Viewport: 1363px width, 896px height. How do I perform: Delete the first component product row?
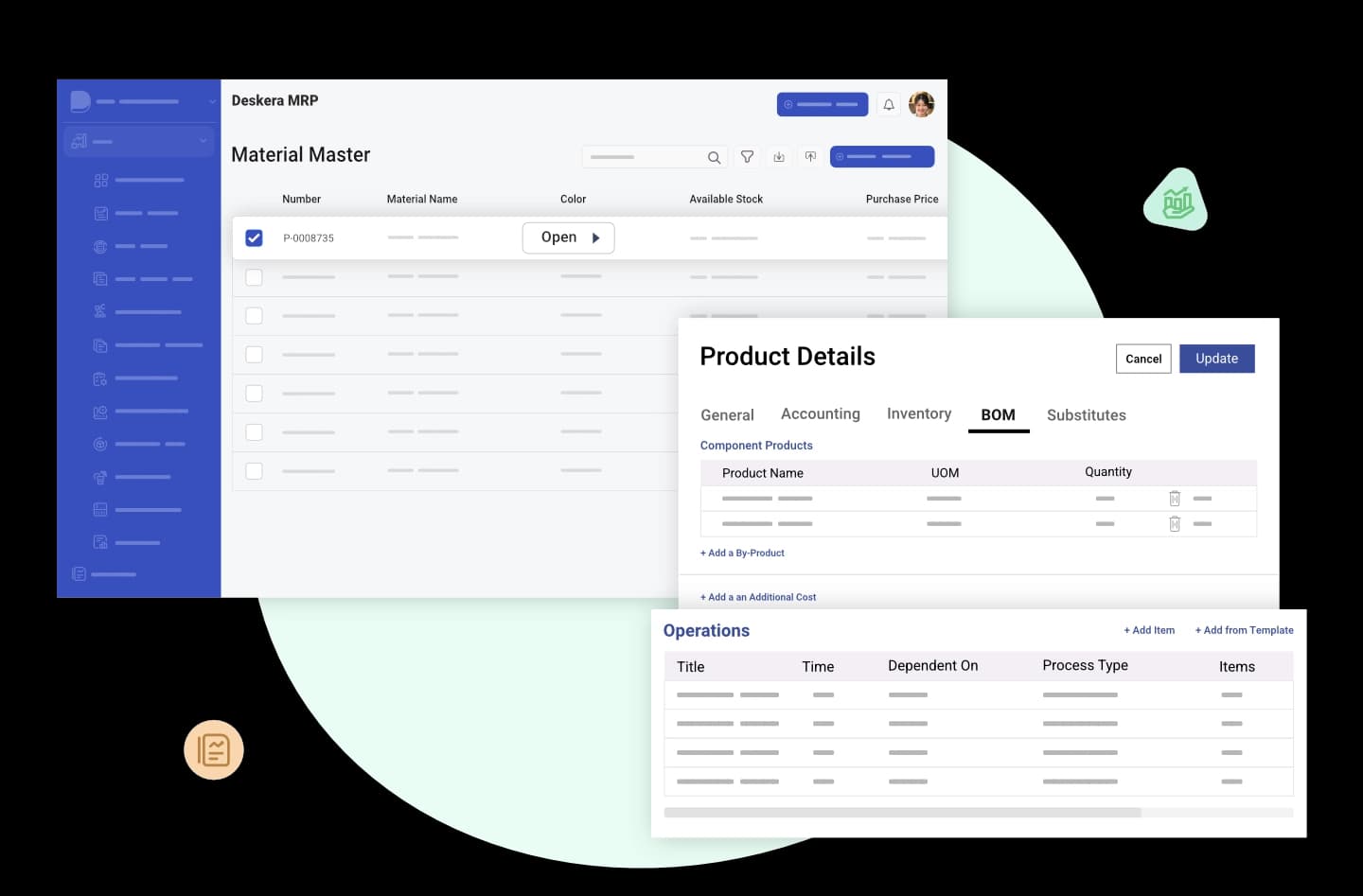click(x=1175, y=499)
